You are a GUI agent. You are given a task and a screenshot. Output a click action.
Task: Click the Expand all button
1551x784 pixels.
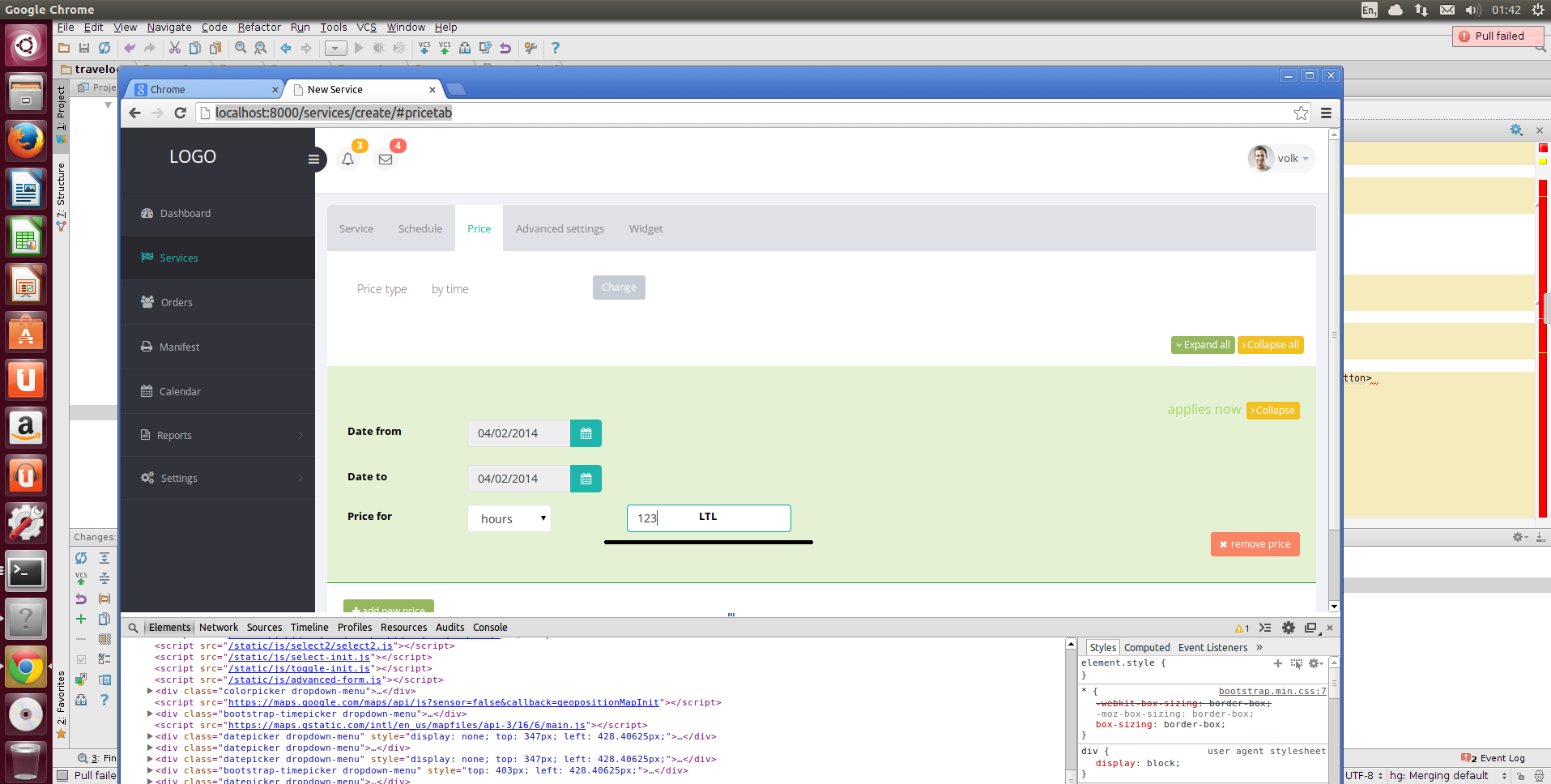(x=1203, y=345)
